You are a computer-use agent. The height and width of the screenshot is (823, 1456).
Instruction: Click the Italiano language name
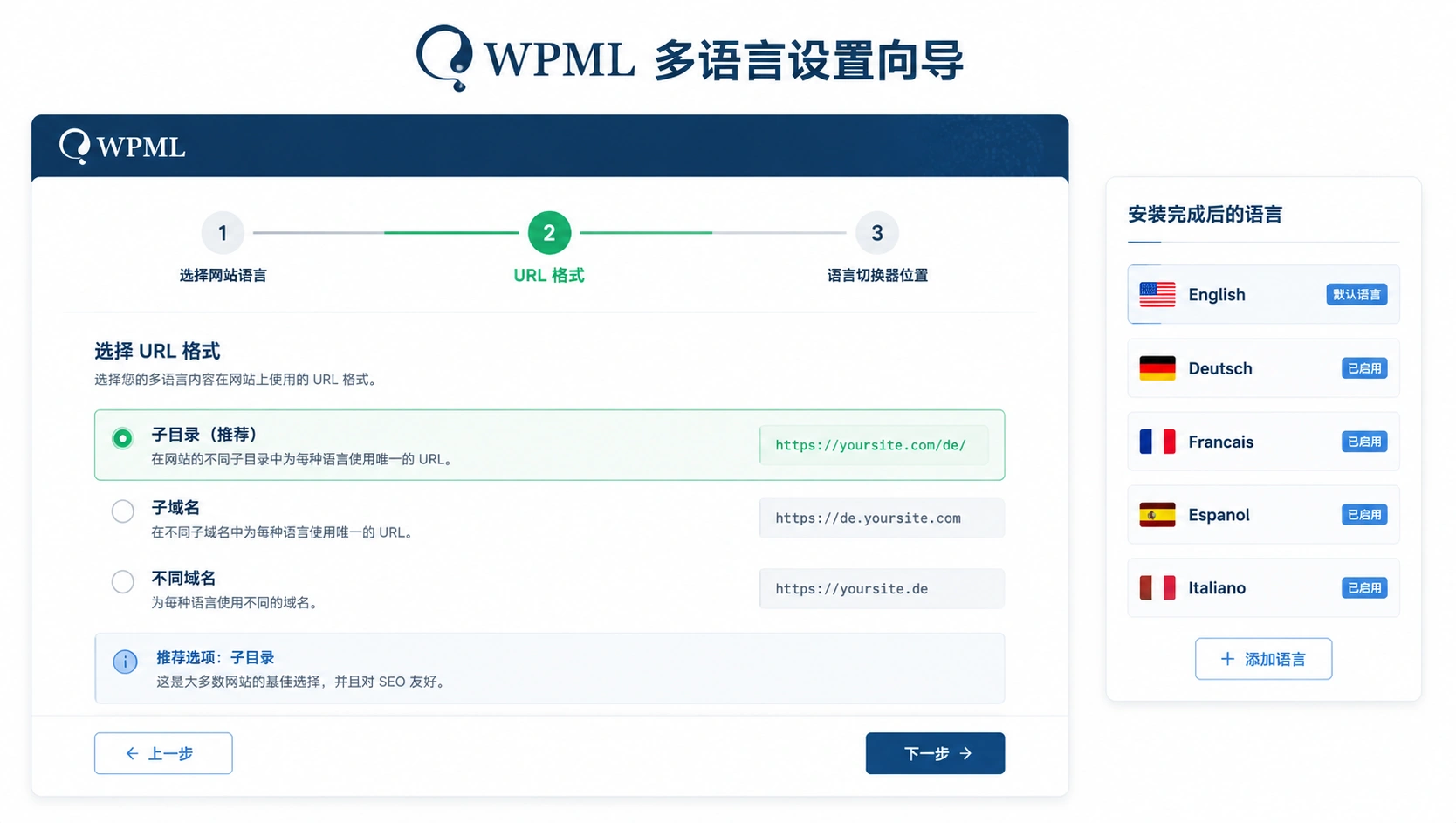(x=1217, y=588)
